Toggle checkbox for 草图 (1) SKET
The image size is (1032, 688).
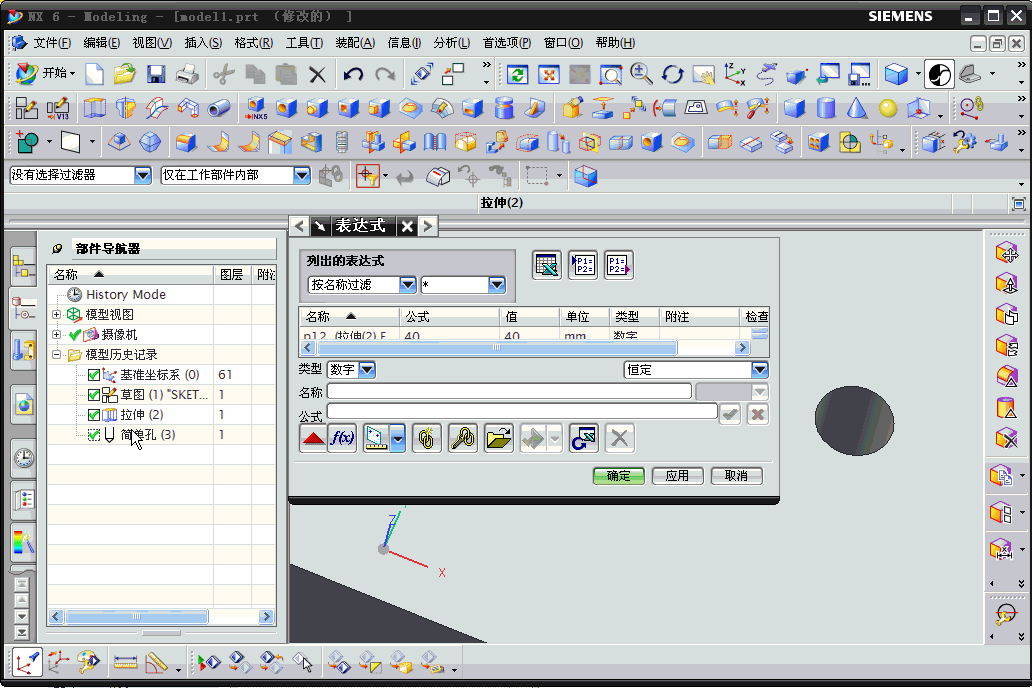click(93, 395)
